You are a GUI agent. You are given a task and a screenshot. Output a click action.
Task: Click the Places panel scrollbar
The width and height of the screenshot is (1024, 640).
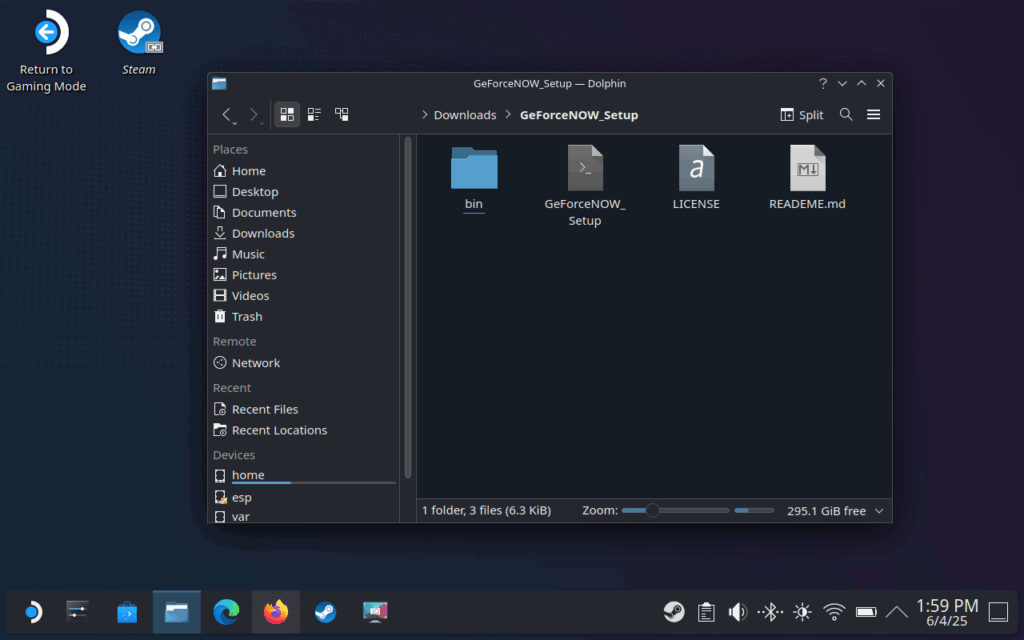(408, 308)
